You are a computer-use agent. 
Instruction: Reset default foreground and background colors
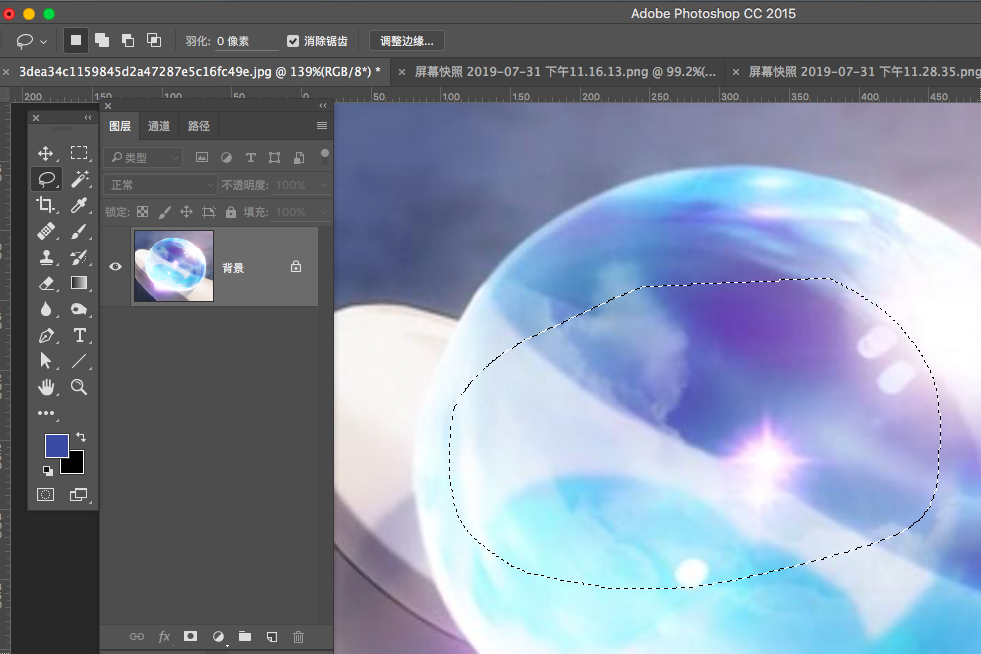[x=48, y=471]
